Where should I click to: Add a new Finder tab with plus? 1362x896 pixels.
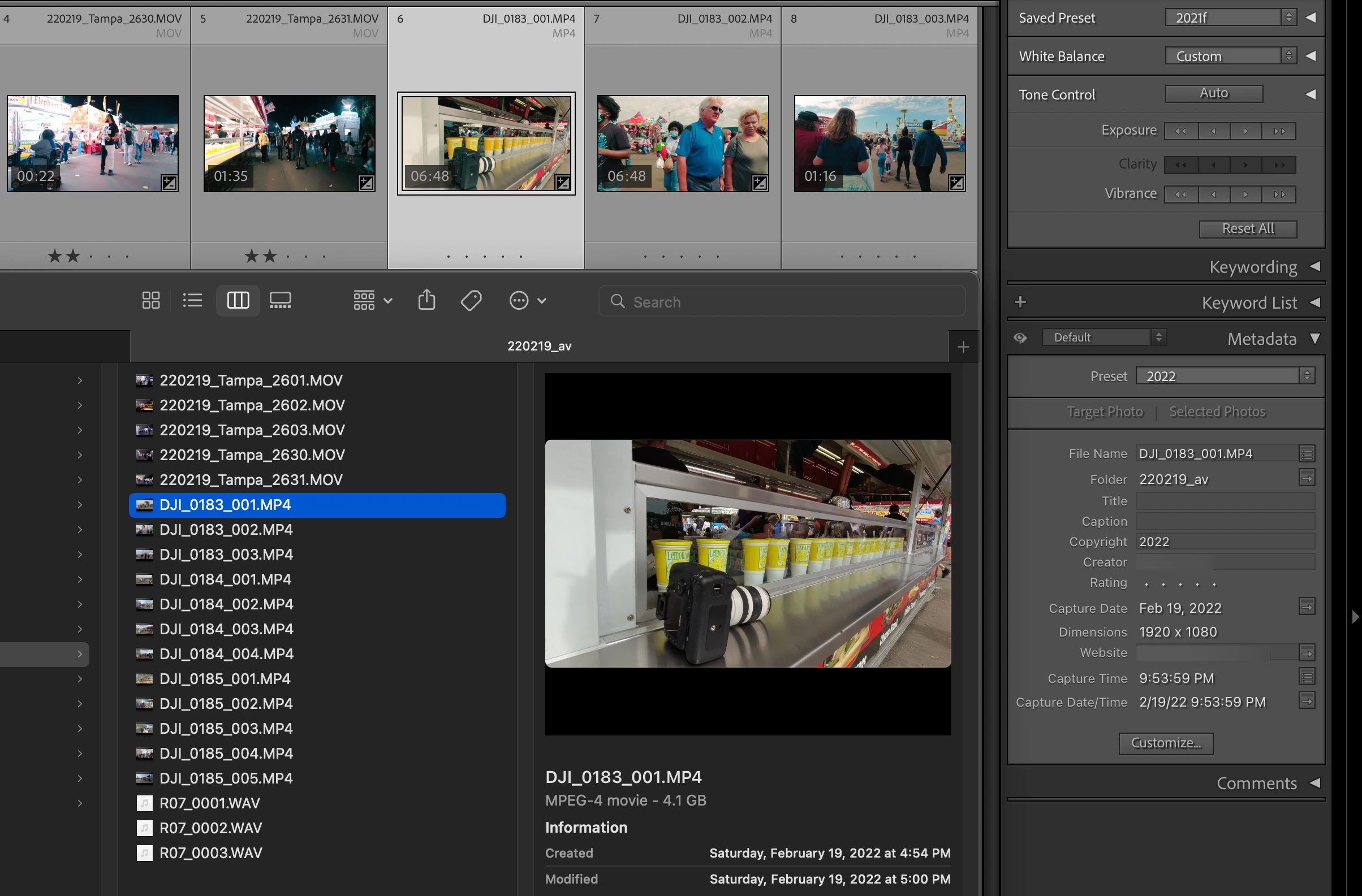(x=963, y=347)
